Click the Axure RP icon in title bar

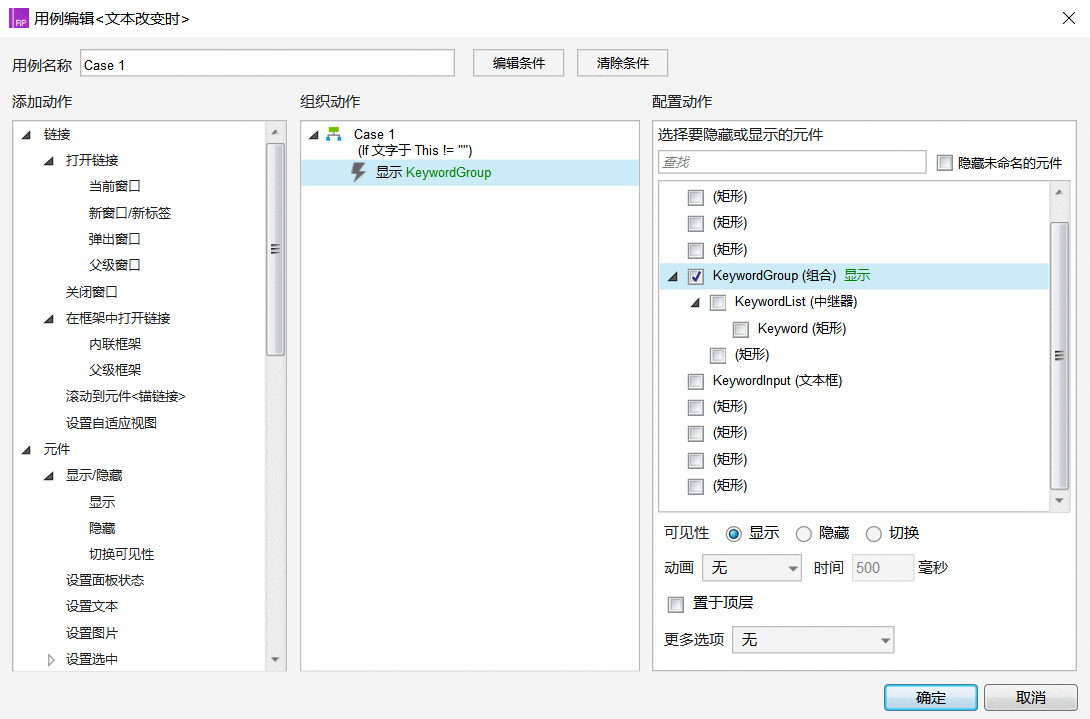(x=19, y=18)
